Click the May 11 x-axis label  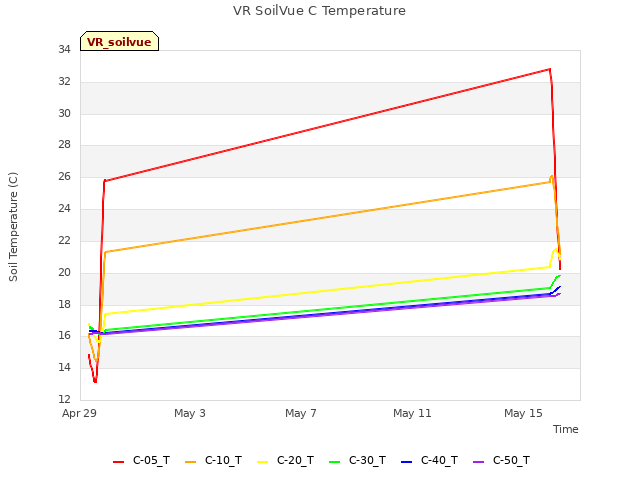412,413
